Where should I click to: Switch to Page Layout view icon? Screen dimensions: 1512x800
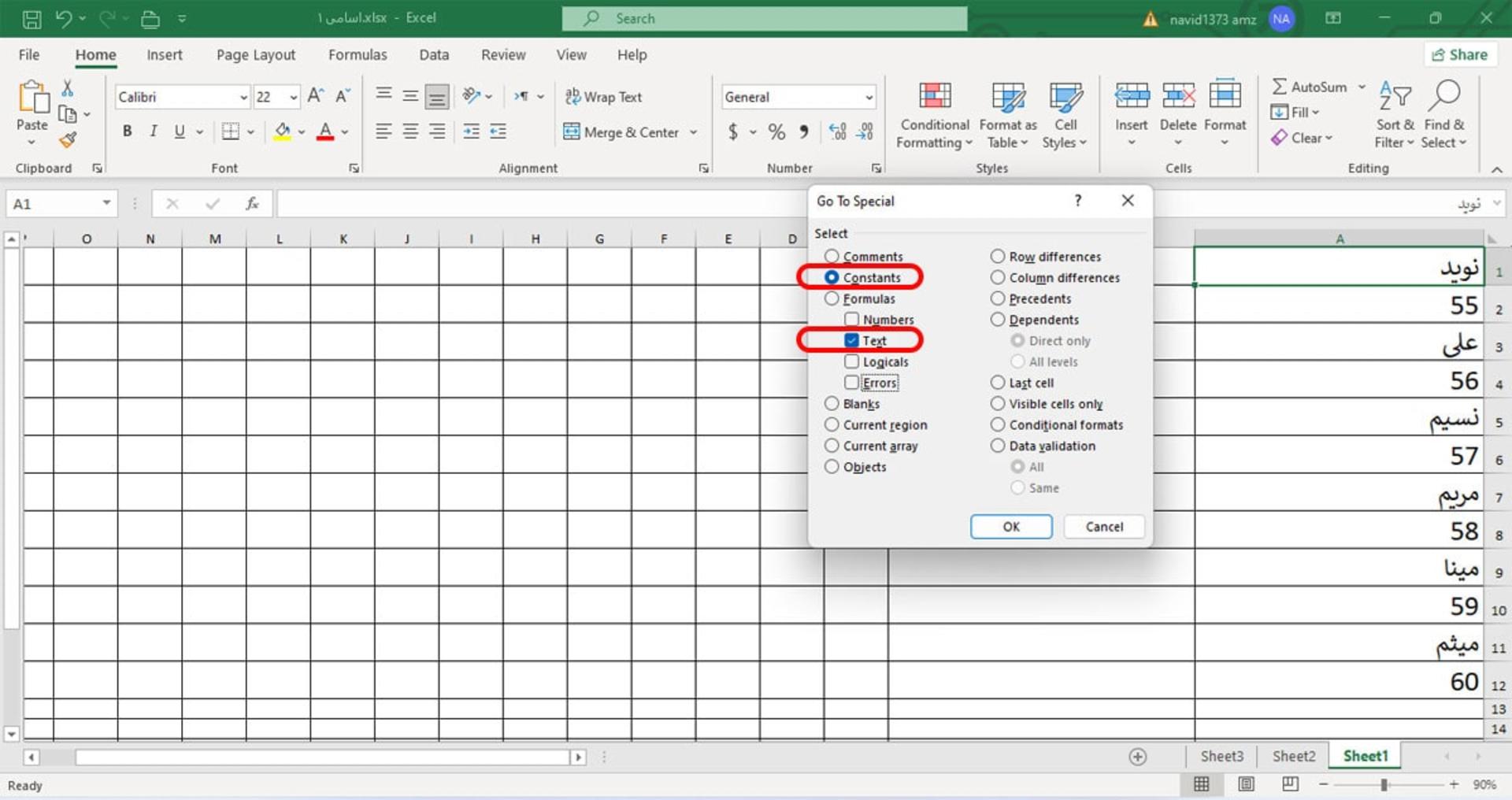[x=1246, y=784]
